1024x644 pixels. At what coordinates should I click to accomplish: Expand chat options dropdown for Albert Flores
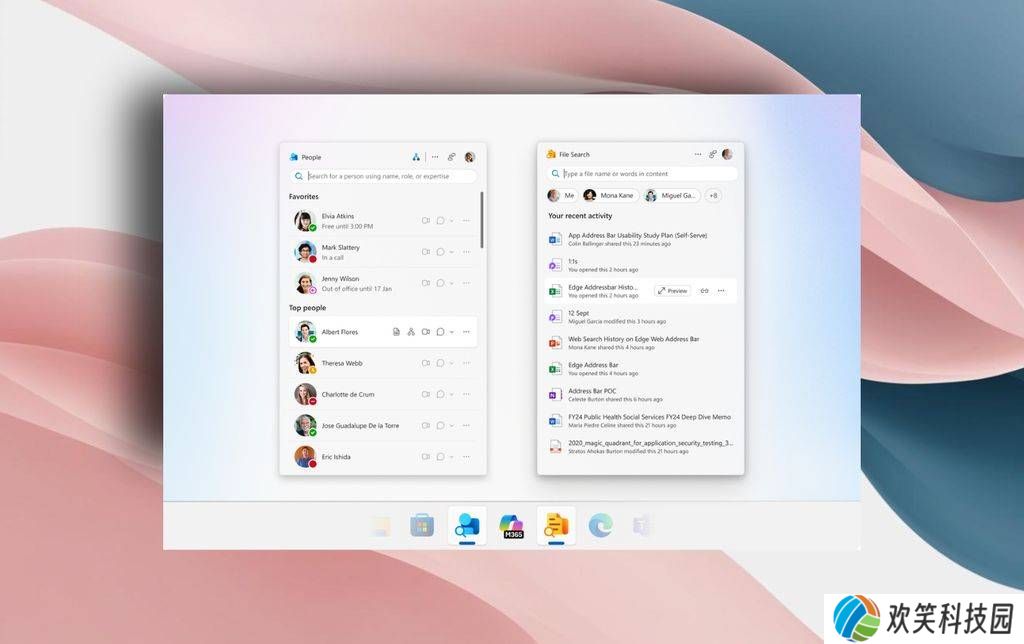point(451,332)
